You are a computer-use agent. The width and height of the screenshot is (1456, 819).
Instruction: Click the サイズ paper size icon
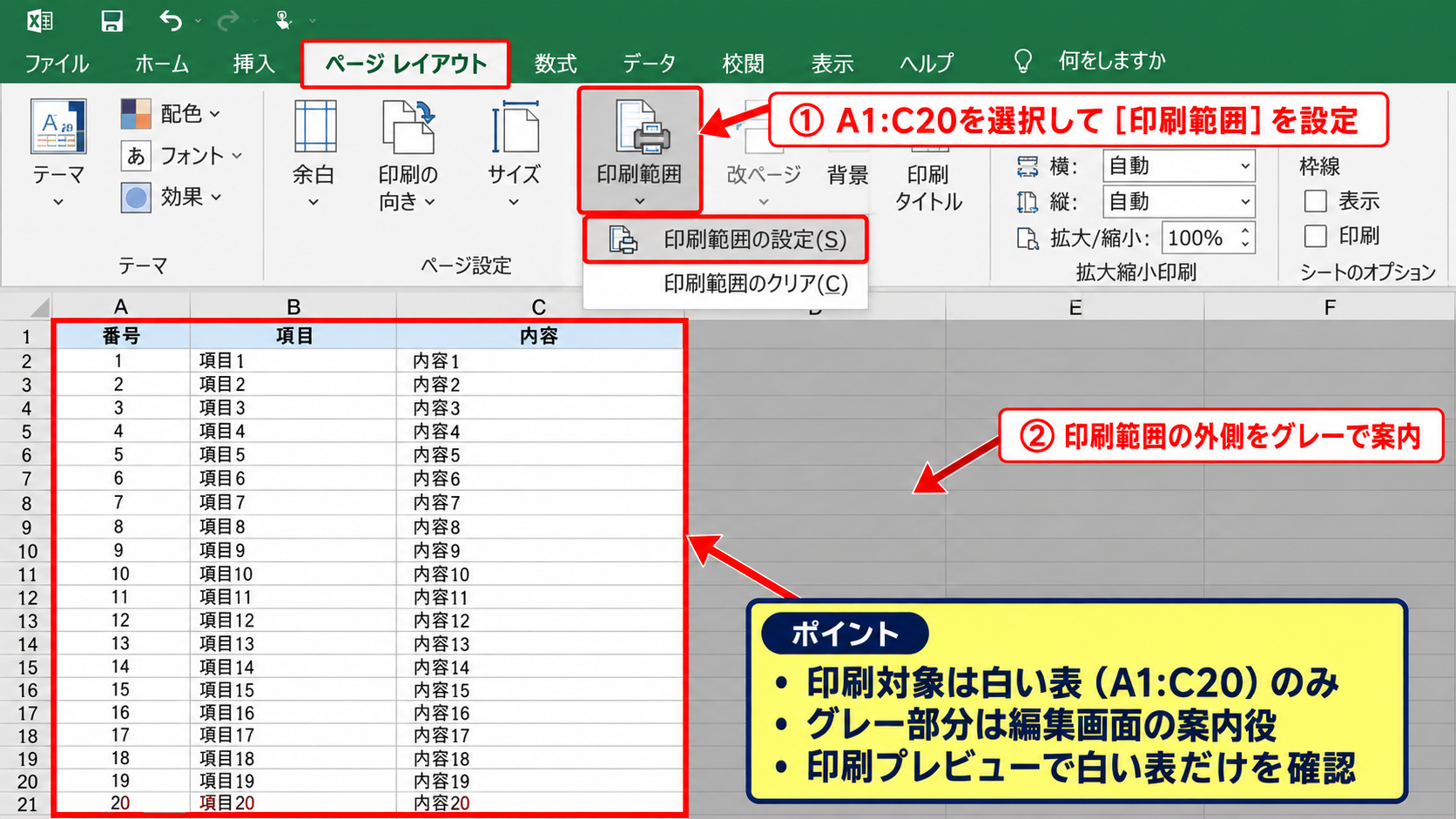[515, 127]
